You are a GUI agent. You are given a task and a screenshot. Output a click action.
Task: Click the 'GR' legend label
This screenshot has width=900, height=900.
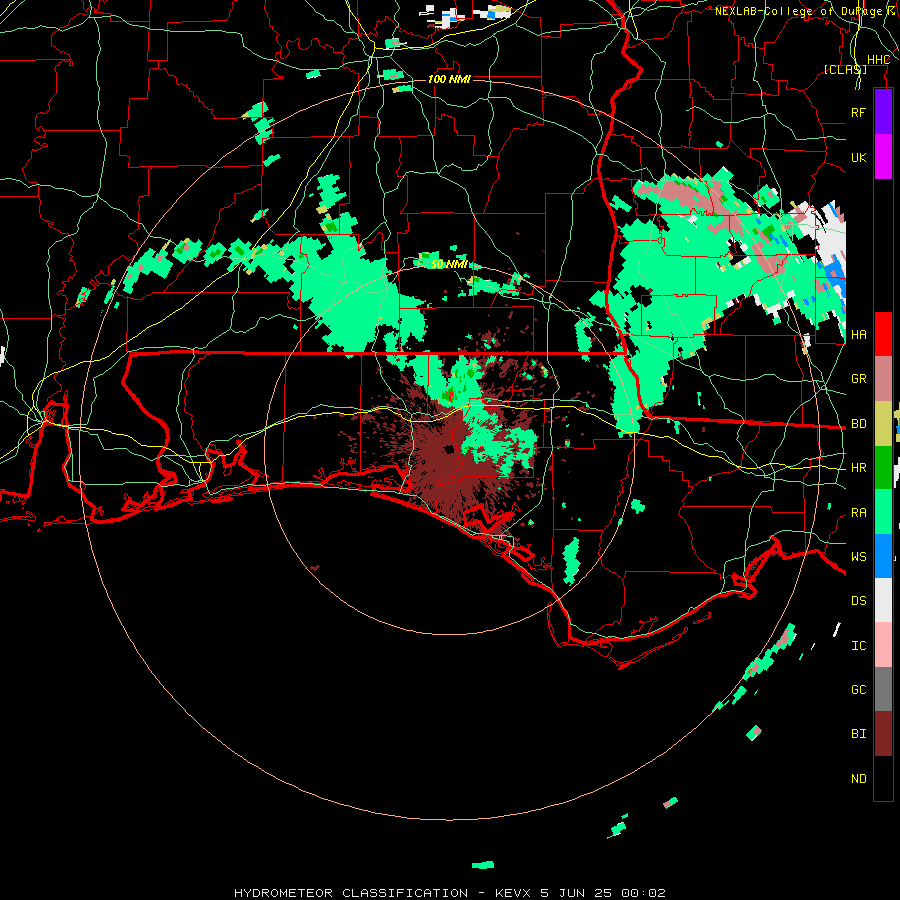pos(858,379)
